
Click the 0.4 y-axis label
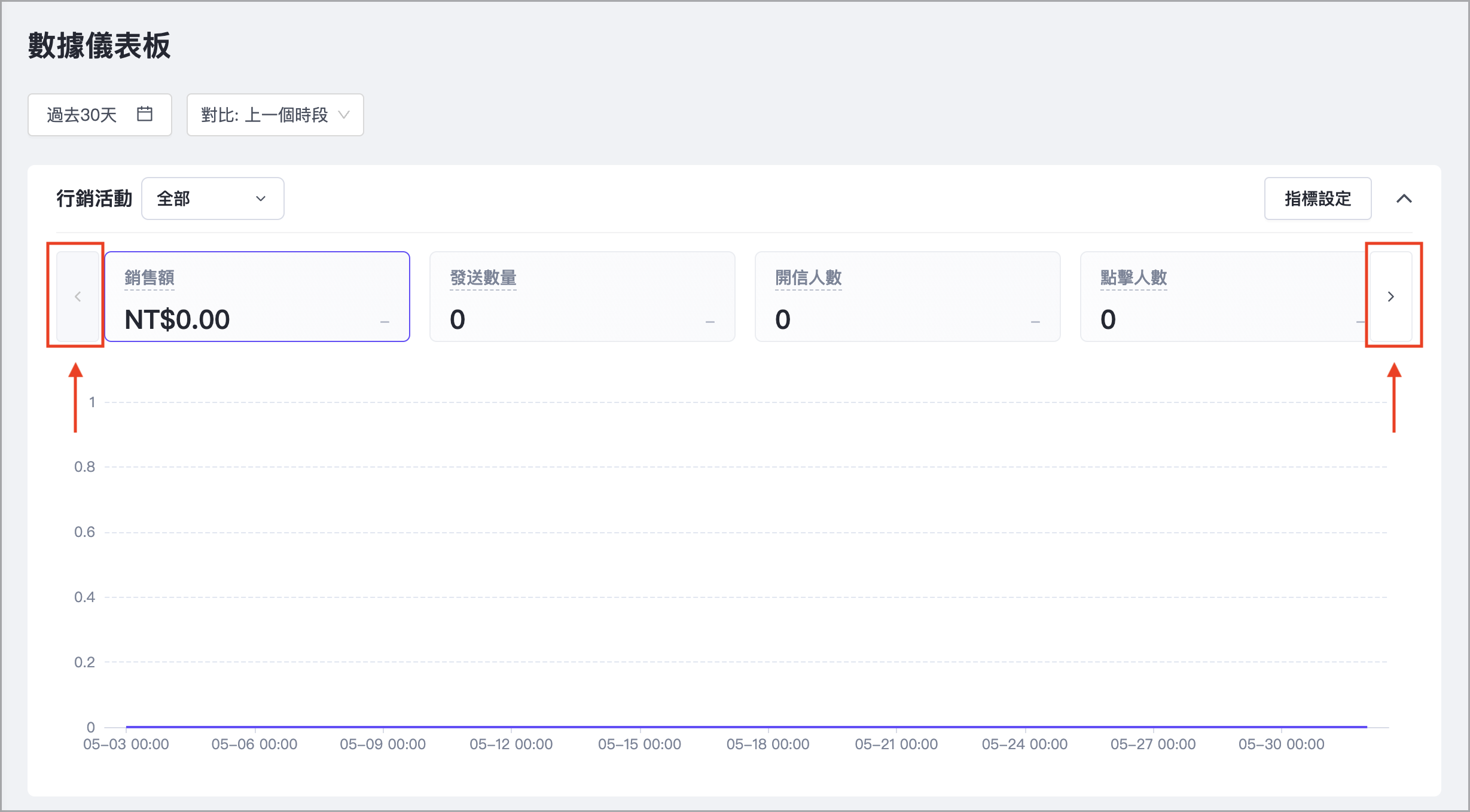click(x=84, y=597)
